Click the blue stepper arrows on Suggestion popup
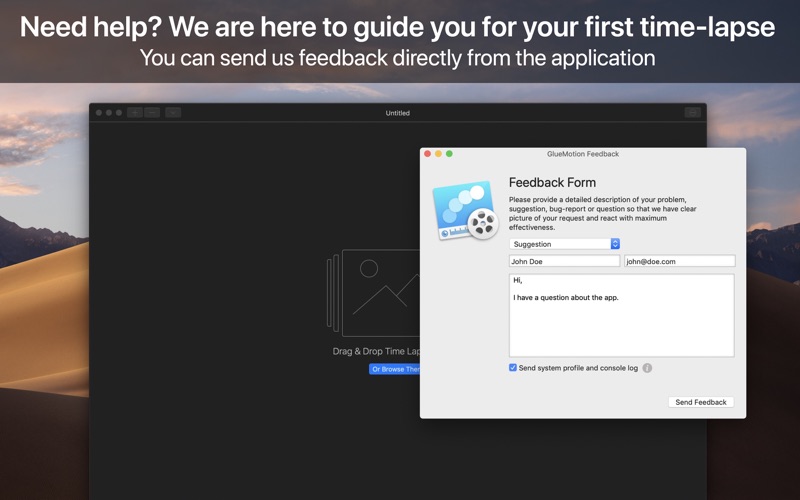Screen dimensions: 800x500 click(x=615, y=244)
